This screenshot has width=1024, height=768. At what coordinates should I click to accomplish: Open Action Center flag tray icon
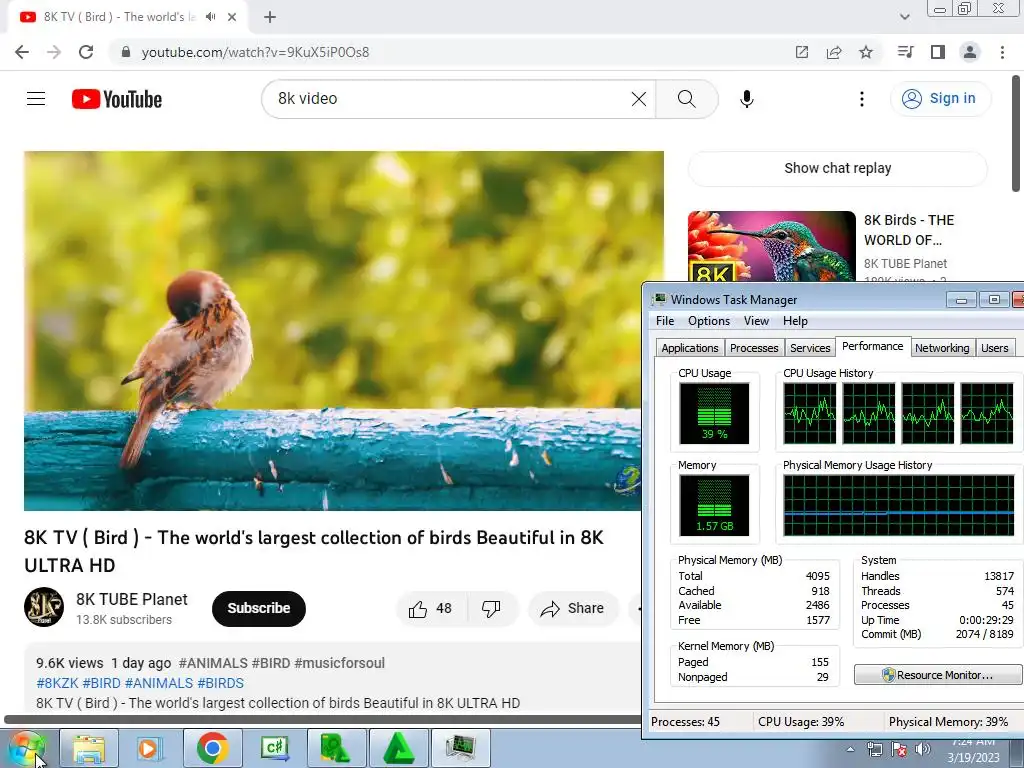pyautogui.click(x=899, y=749)
